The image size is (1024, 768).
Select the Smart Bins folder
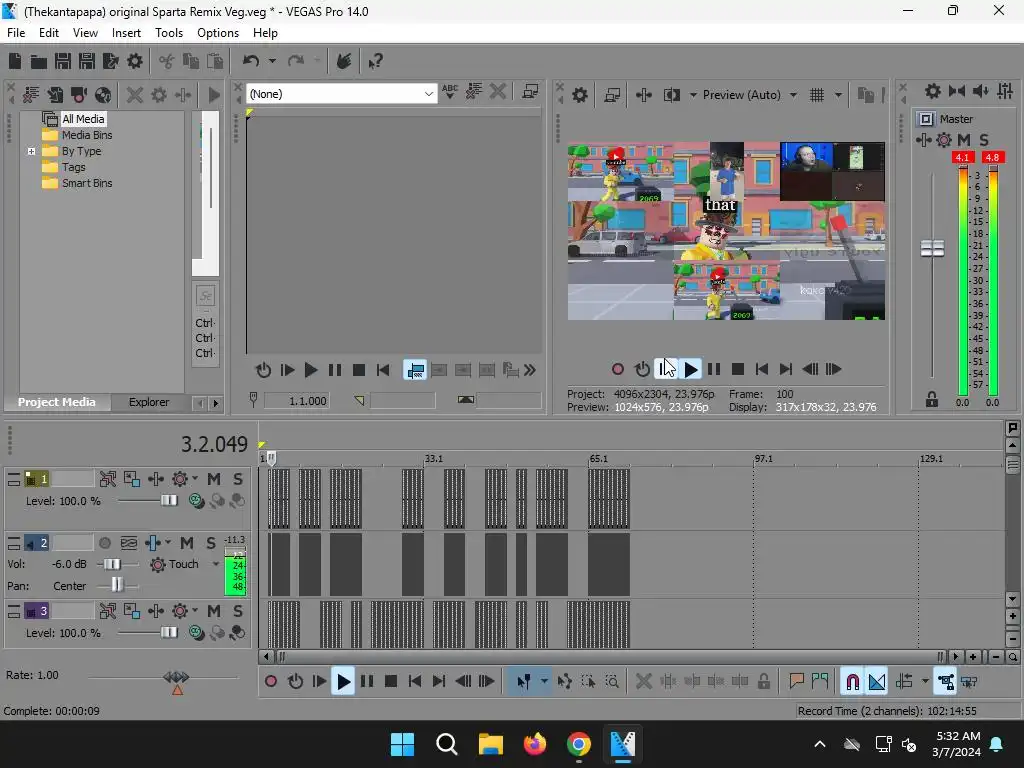[x=87, y=184]
